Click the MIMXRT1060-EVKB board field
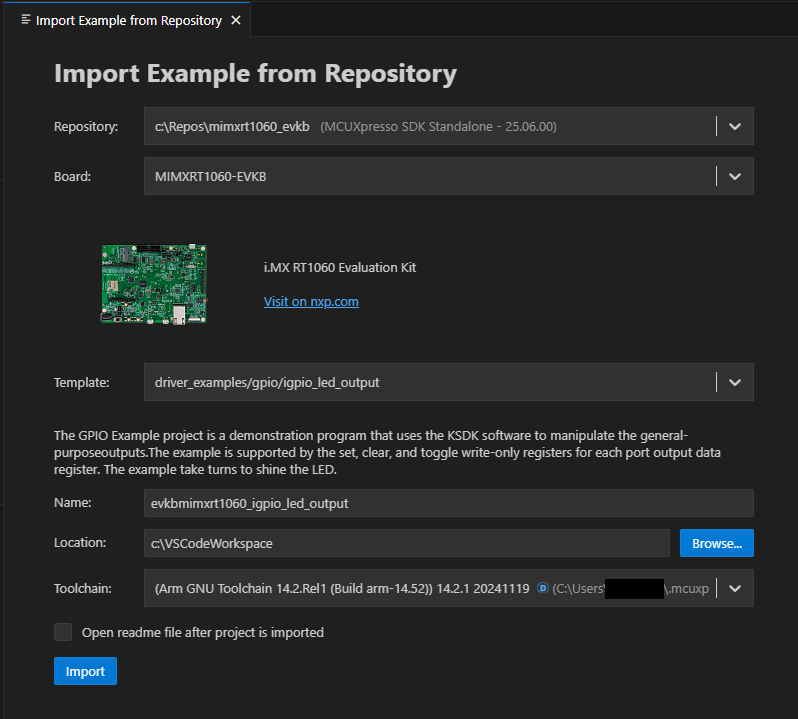 [430, 176]
